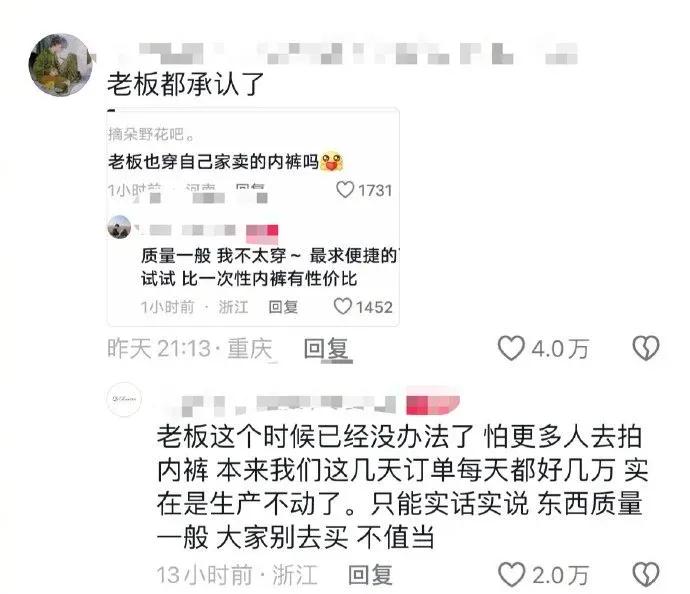Screen dimensions: 690x594
Task: Tap the comment text 老板都承认了
Action: pos(185,84)
